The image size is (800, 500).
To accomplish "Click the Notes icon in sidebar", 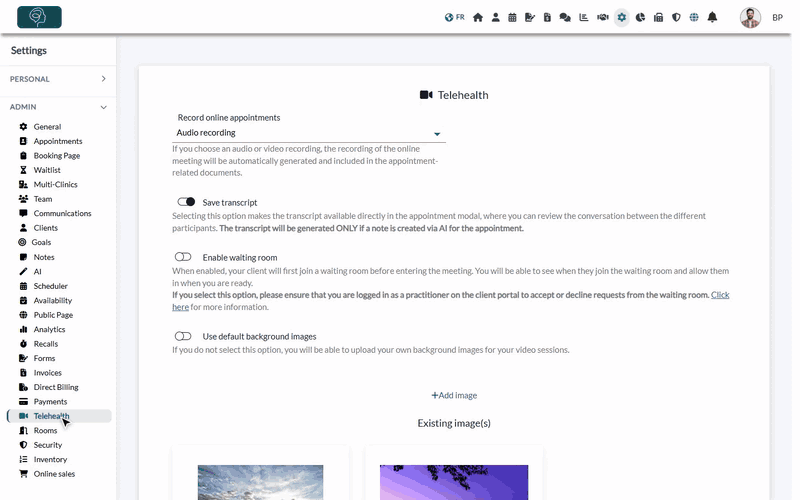I will (23, 257).
